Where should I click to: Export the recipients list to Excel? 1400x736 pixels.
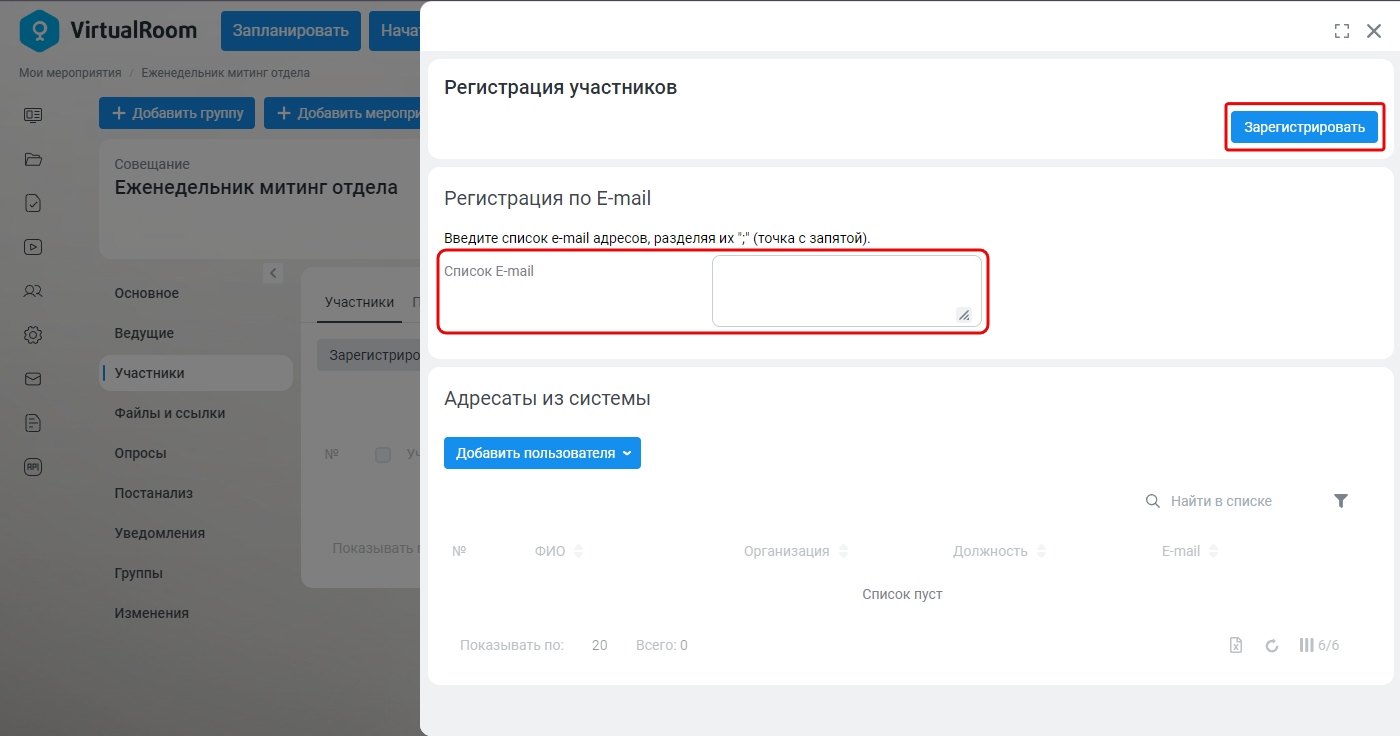1236,645
